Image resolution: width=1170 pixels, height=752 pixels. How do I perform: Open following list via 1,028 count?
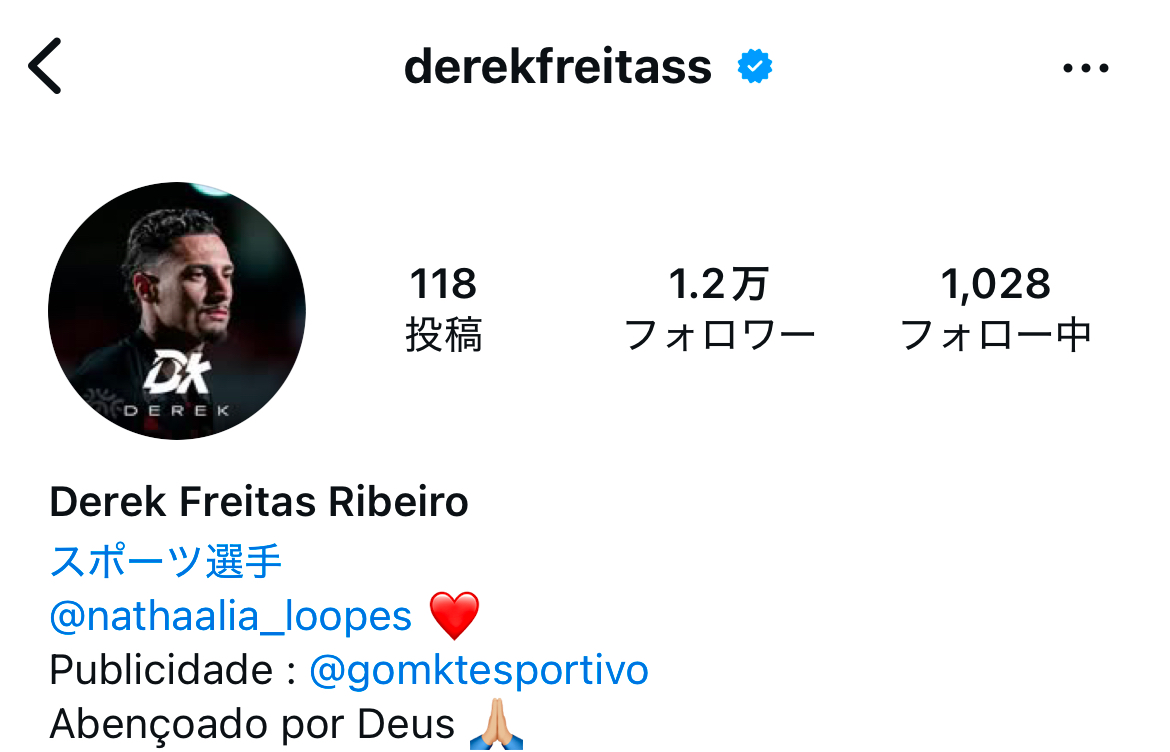[x=995, y=285]
